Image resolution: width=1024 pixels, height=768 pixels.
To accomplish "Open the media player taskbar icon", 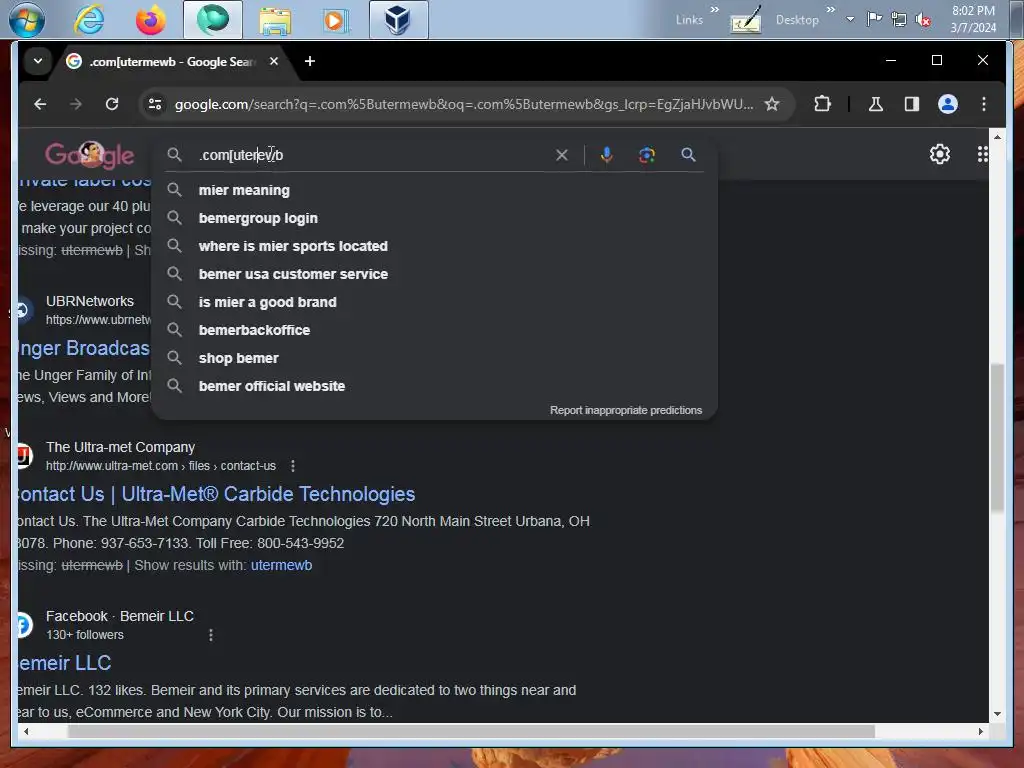I will point(336,20).
